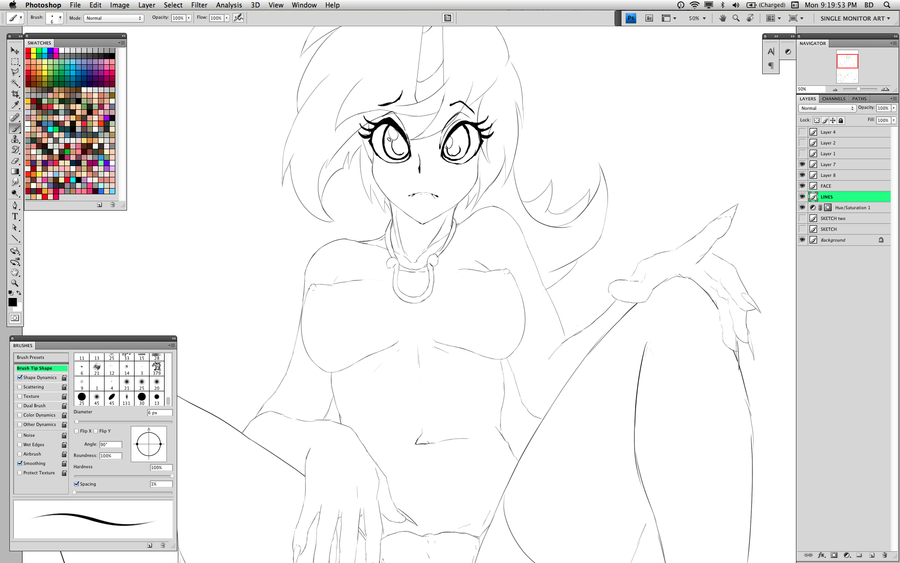Enable airbrush in the options bar

238,18
